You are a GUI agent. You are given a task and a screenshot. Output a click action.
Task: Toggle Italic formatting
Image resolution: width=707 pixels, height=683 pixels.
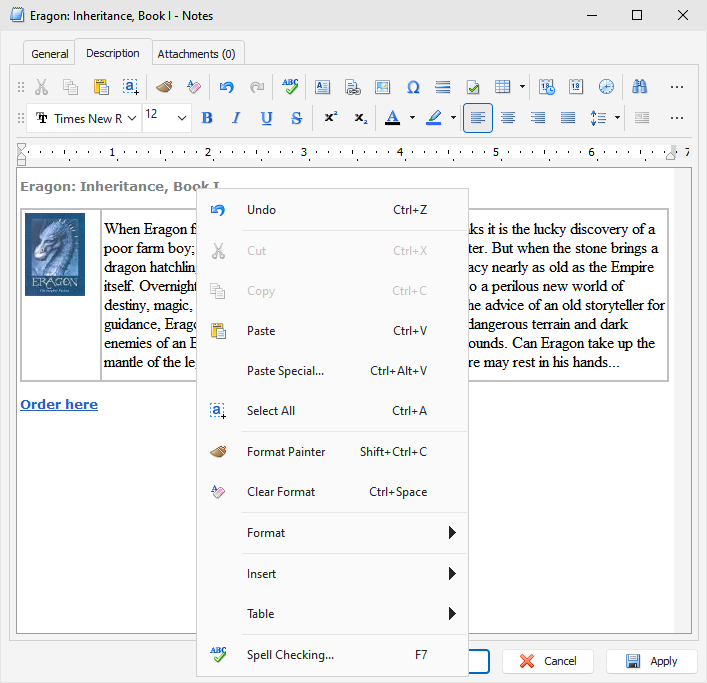pyautogui.click(x=236, y=118)
